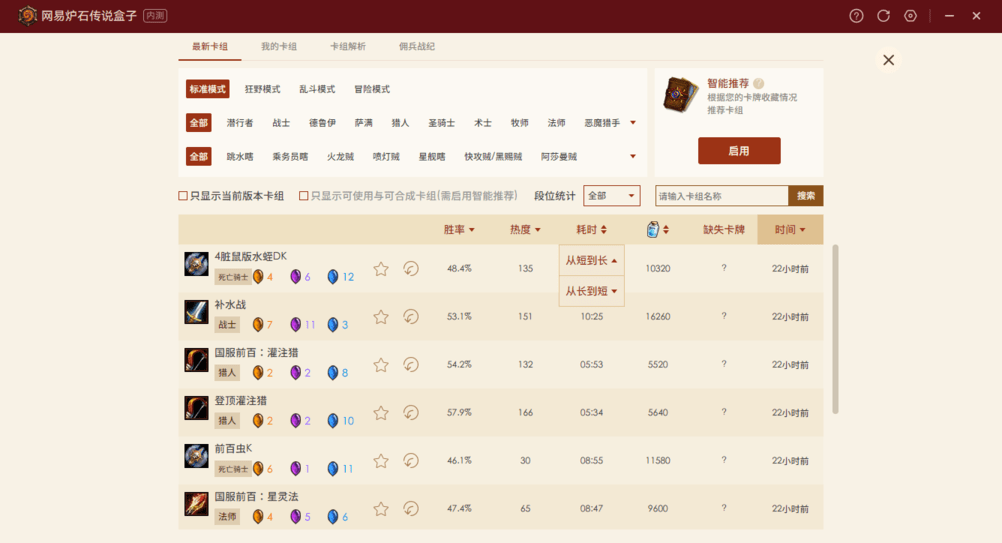Choose 从长到短 sort option

click(x=592, y=291)
